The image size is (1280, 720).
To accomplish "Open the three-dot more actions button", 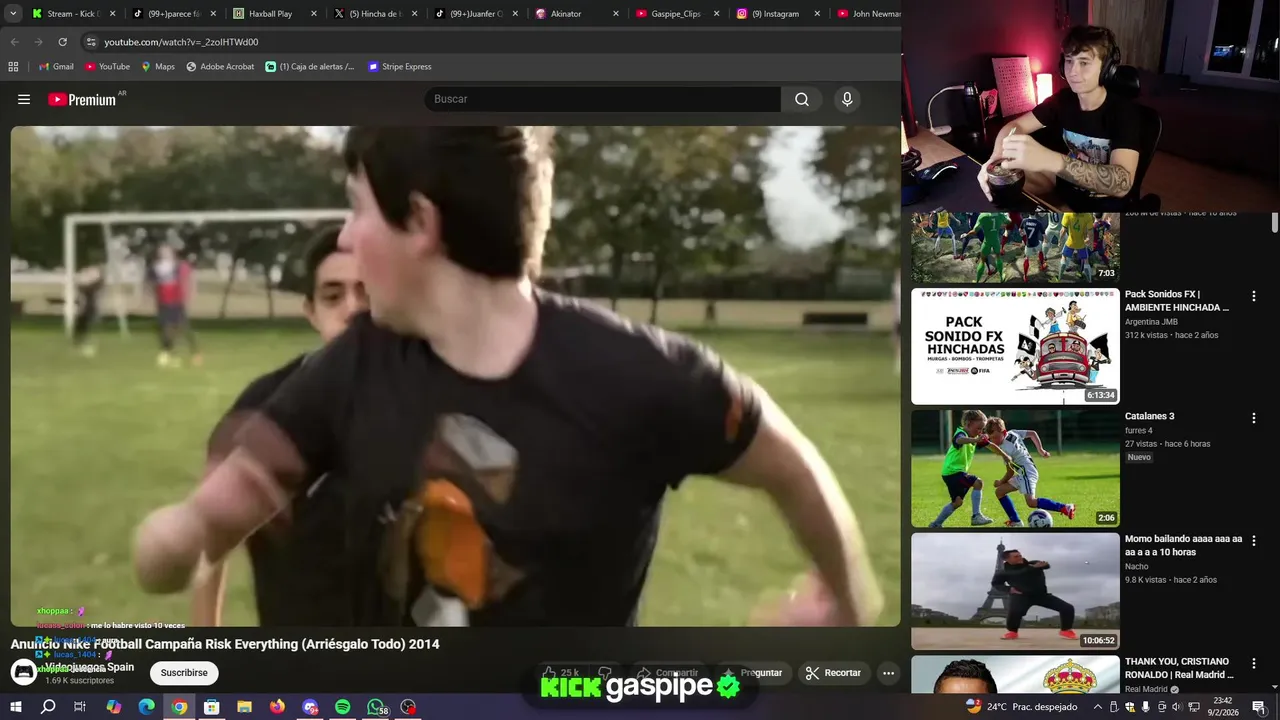I will coord(888,673).
